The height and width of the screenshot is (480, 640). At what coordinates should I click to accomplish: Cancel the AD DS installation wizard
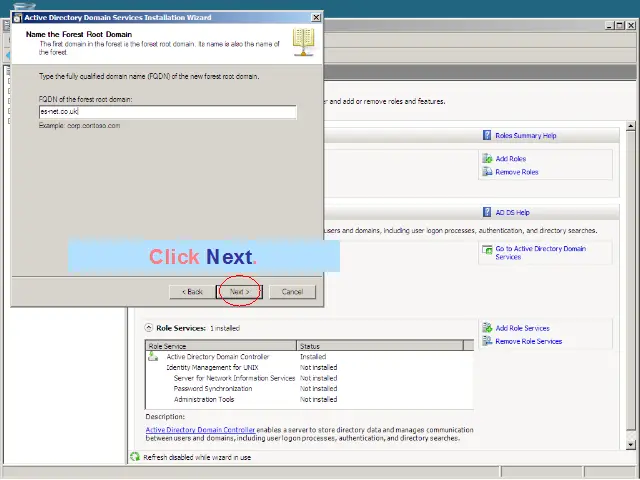(x=292, y=292)
